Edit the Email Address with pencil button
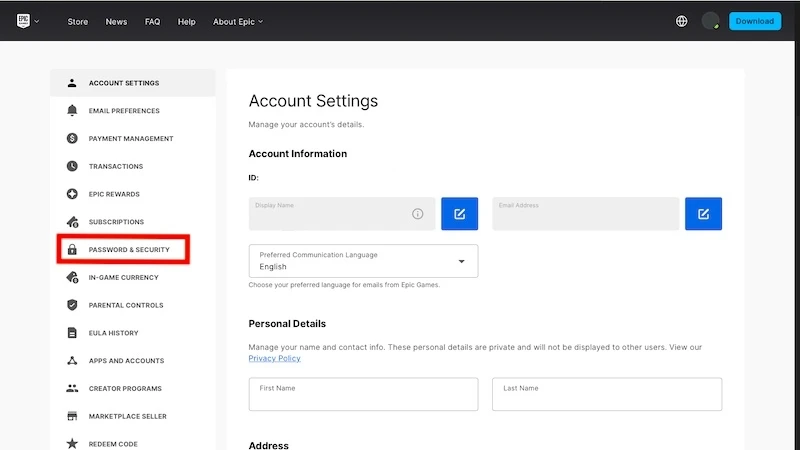 coord(704,214)
